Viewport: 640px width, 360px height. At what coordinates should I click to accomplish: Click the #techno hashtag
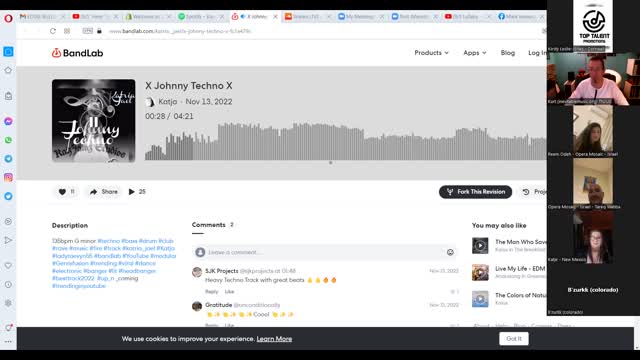pos(109,241)
